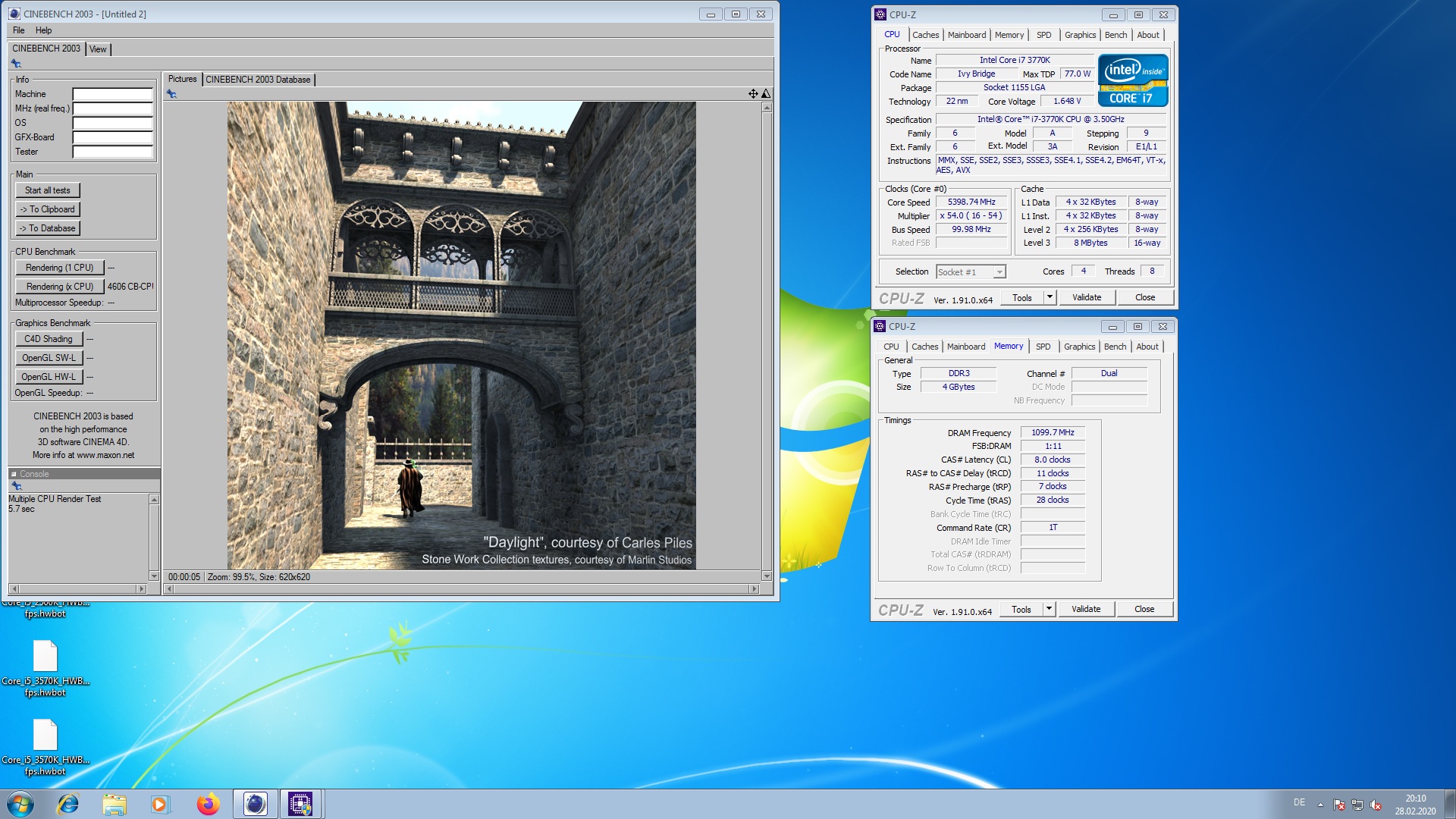Click console scrollbar up arrow
The image size is (1456, 819).
pyautogui.click(x=154, y=500)
